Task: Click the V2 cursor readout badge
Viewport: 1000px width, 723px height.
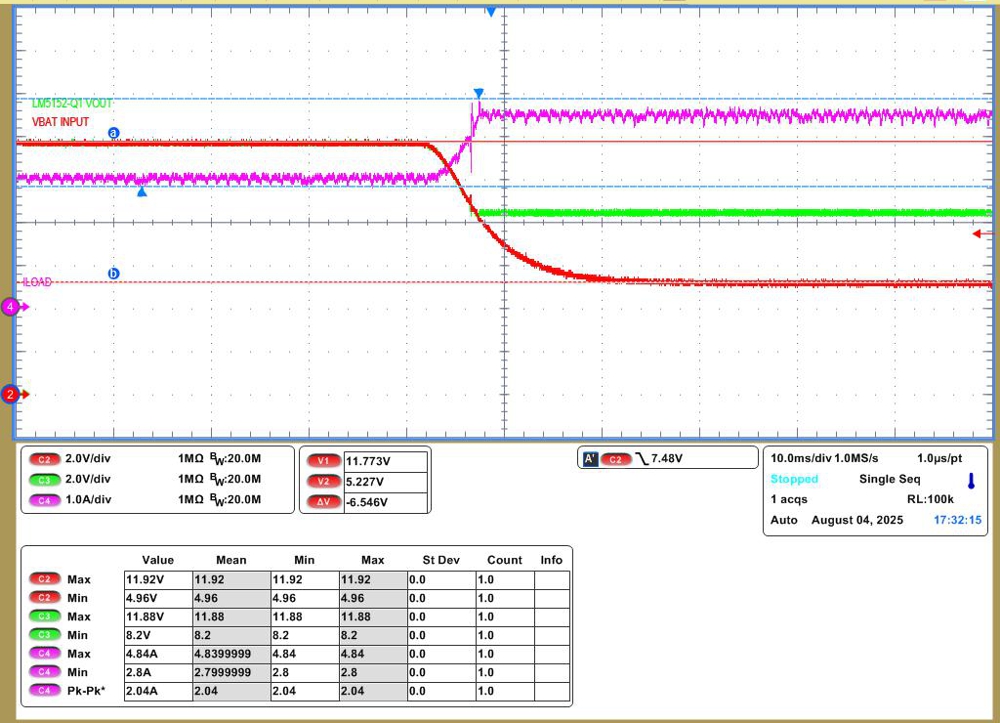Action: click(x=322, y=481)
